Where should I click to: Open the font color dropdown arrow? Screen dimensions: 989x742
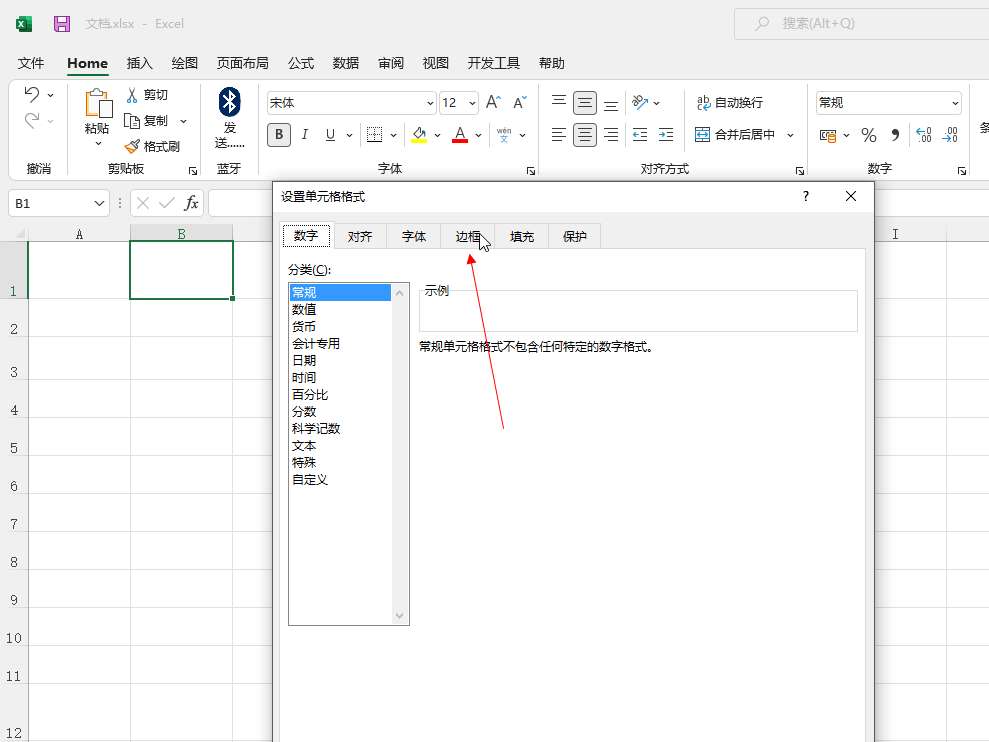(x=478, y=135)
